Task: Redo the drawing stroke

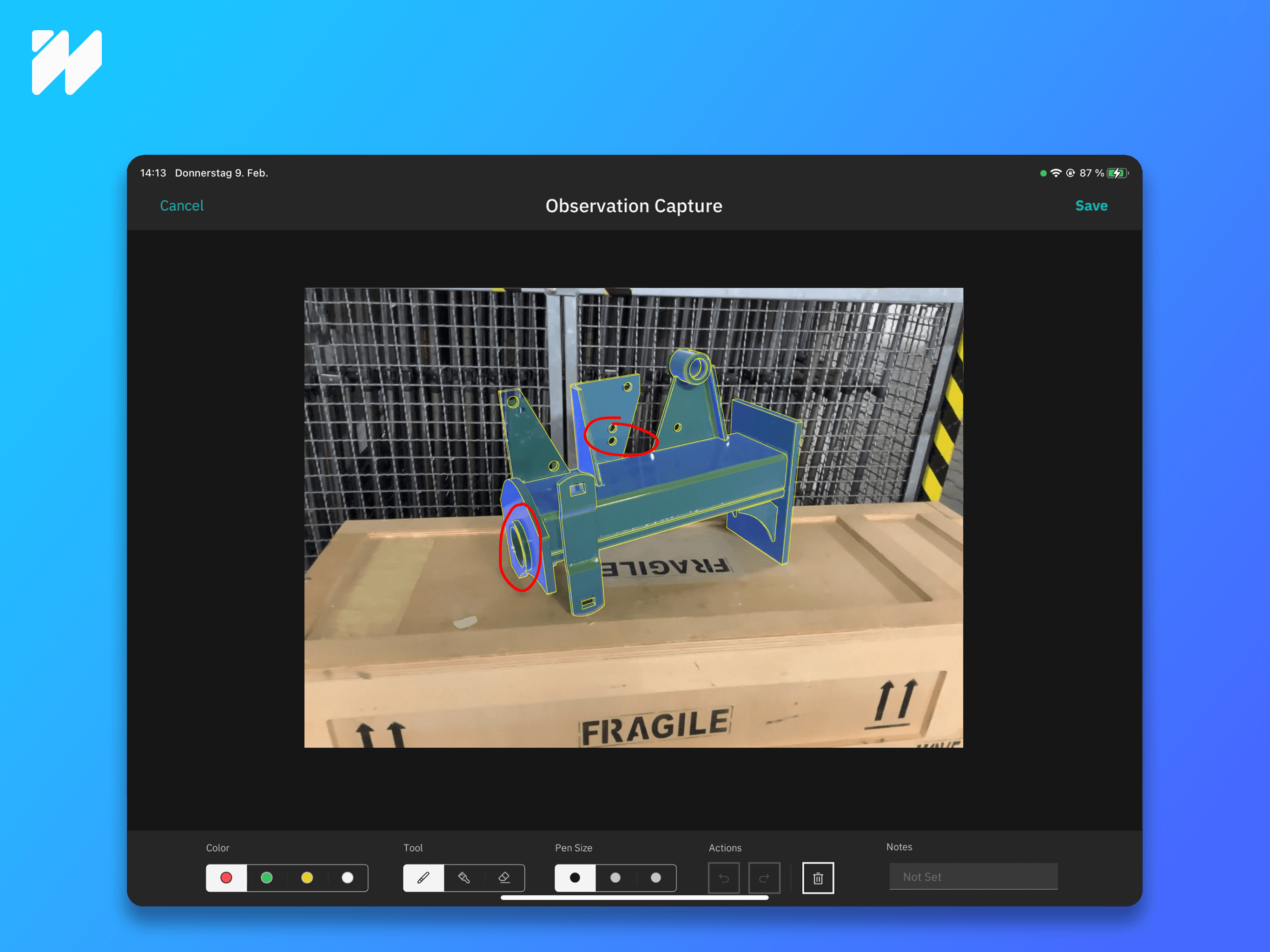Action: click(764, 877)
